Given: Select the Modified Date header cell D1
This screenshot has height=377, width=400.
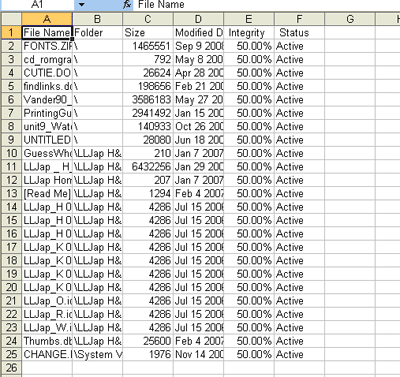Looking at the screenshot, I should (198, 33).
